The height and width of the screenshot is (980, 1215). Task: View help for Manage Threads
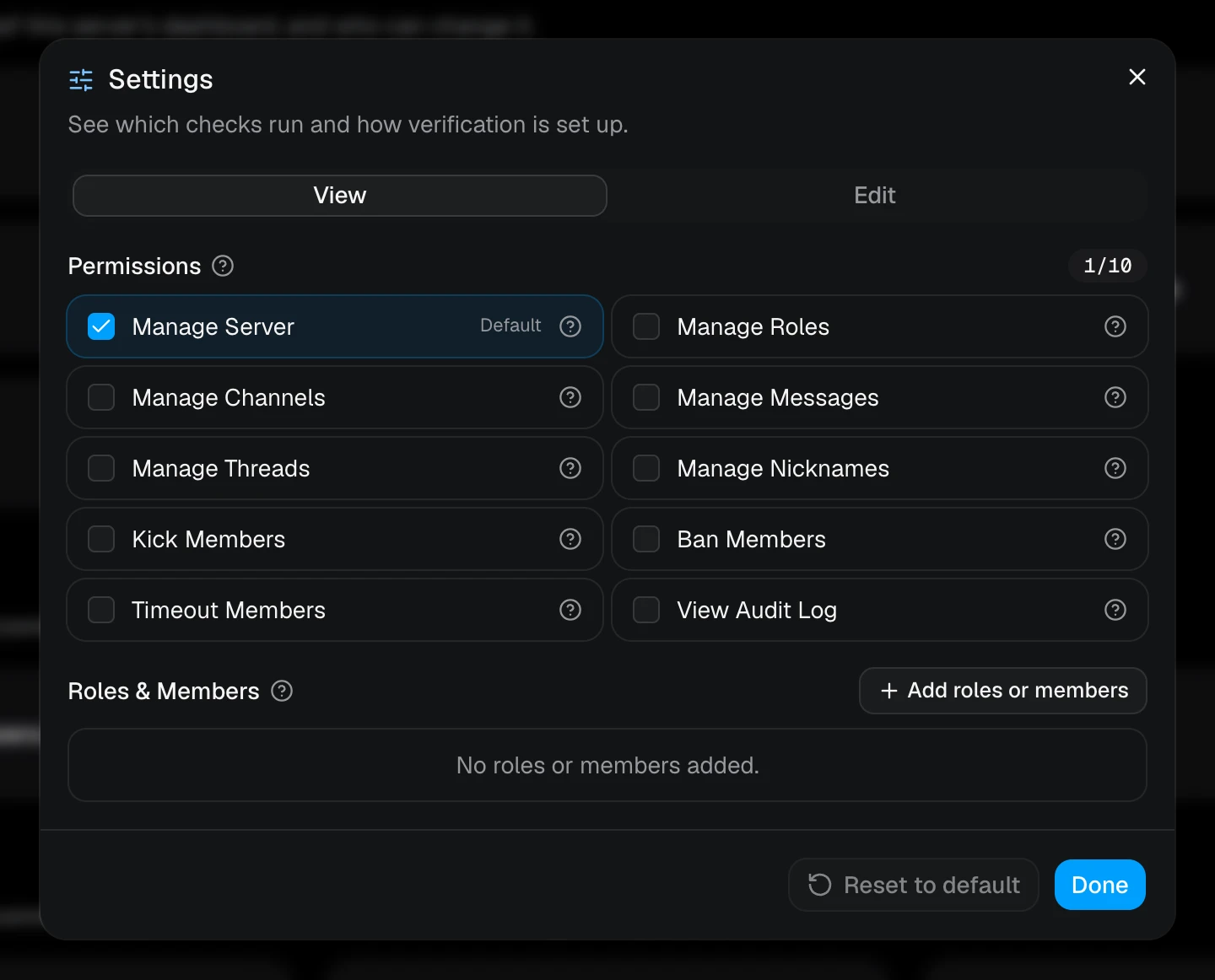click(x=570, y=468)
